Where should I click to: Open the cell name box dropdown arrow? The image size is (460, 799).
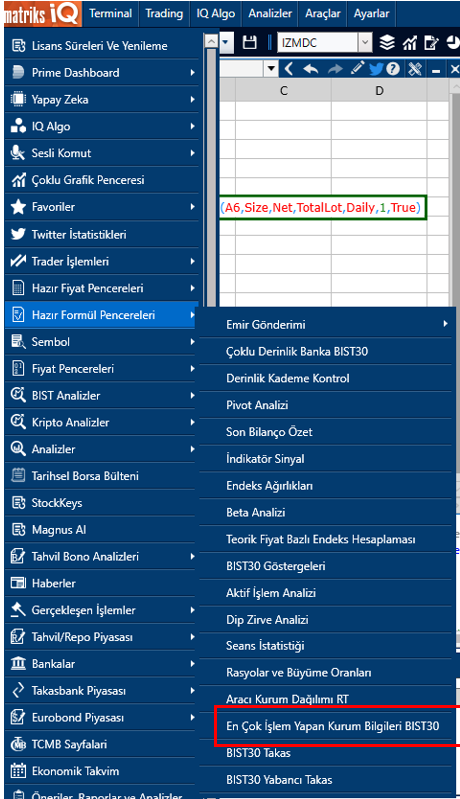(271, 68)
